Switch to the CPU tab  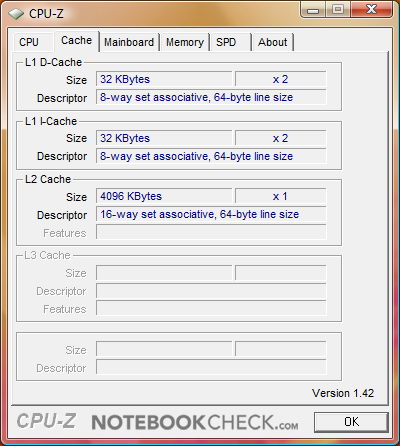pos(29,42)
